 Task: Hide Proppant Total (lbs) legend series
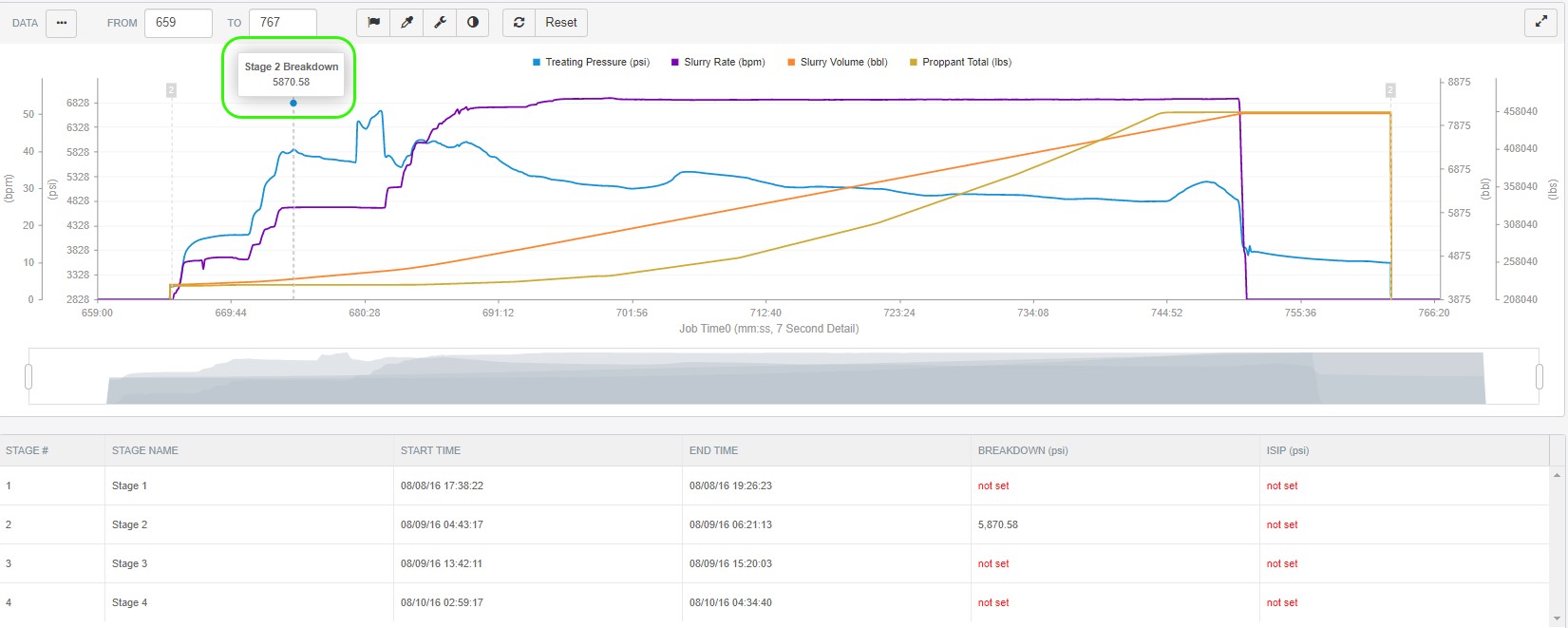(x=960, y=63)
